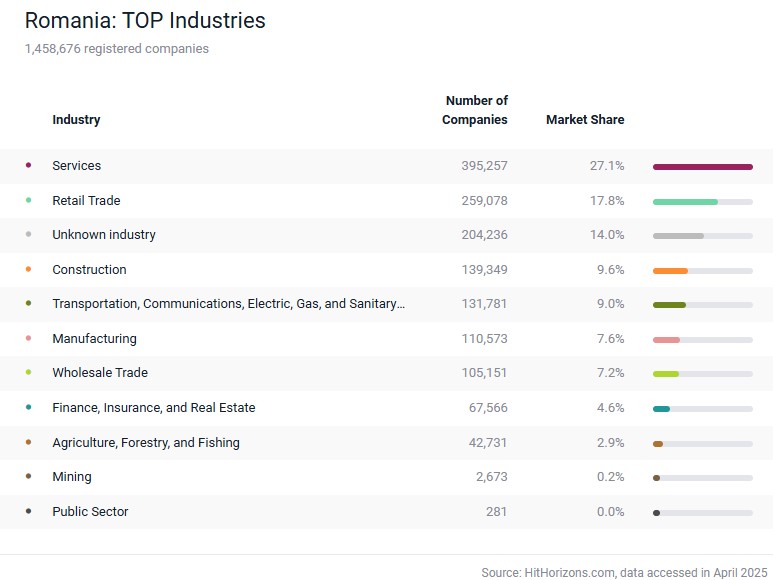Click the Number of Companies column header

pos(475,110)
